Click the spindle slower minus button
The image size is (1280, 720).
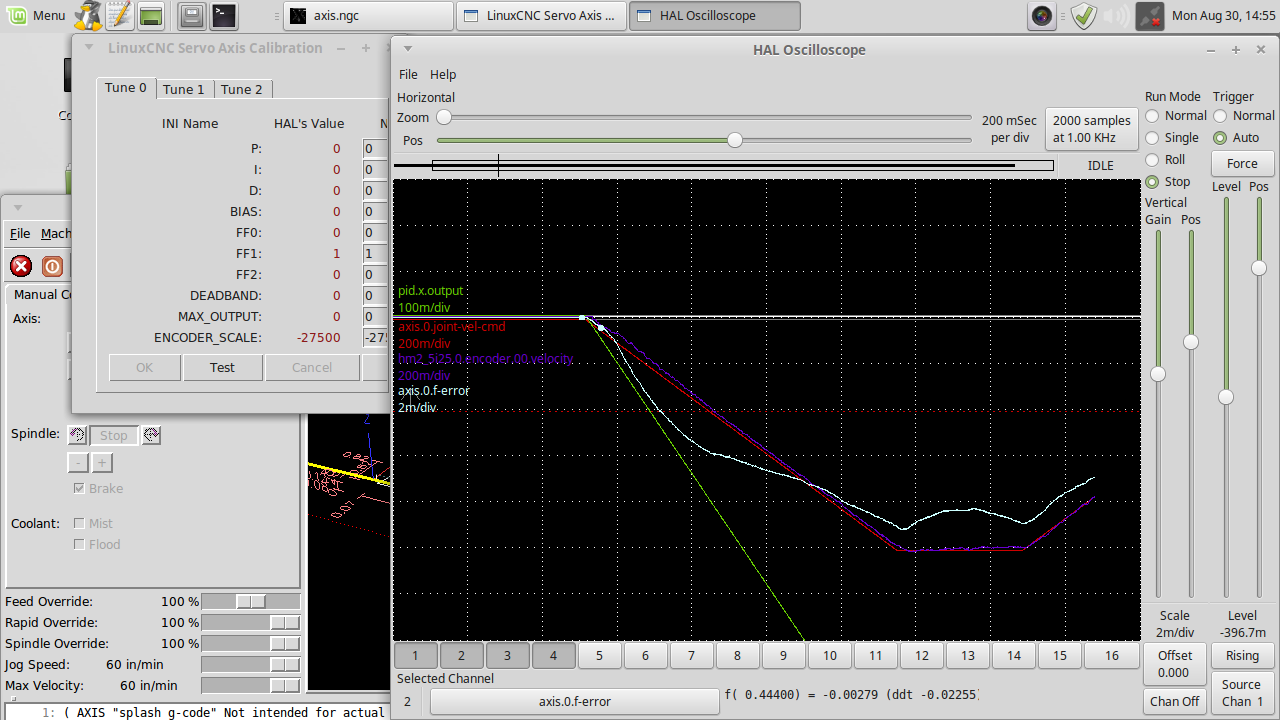click(x=78, y=463)
